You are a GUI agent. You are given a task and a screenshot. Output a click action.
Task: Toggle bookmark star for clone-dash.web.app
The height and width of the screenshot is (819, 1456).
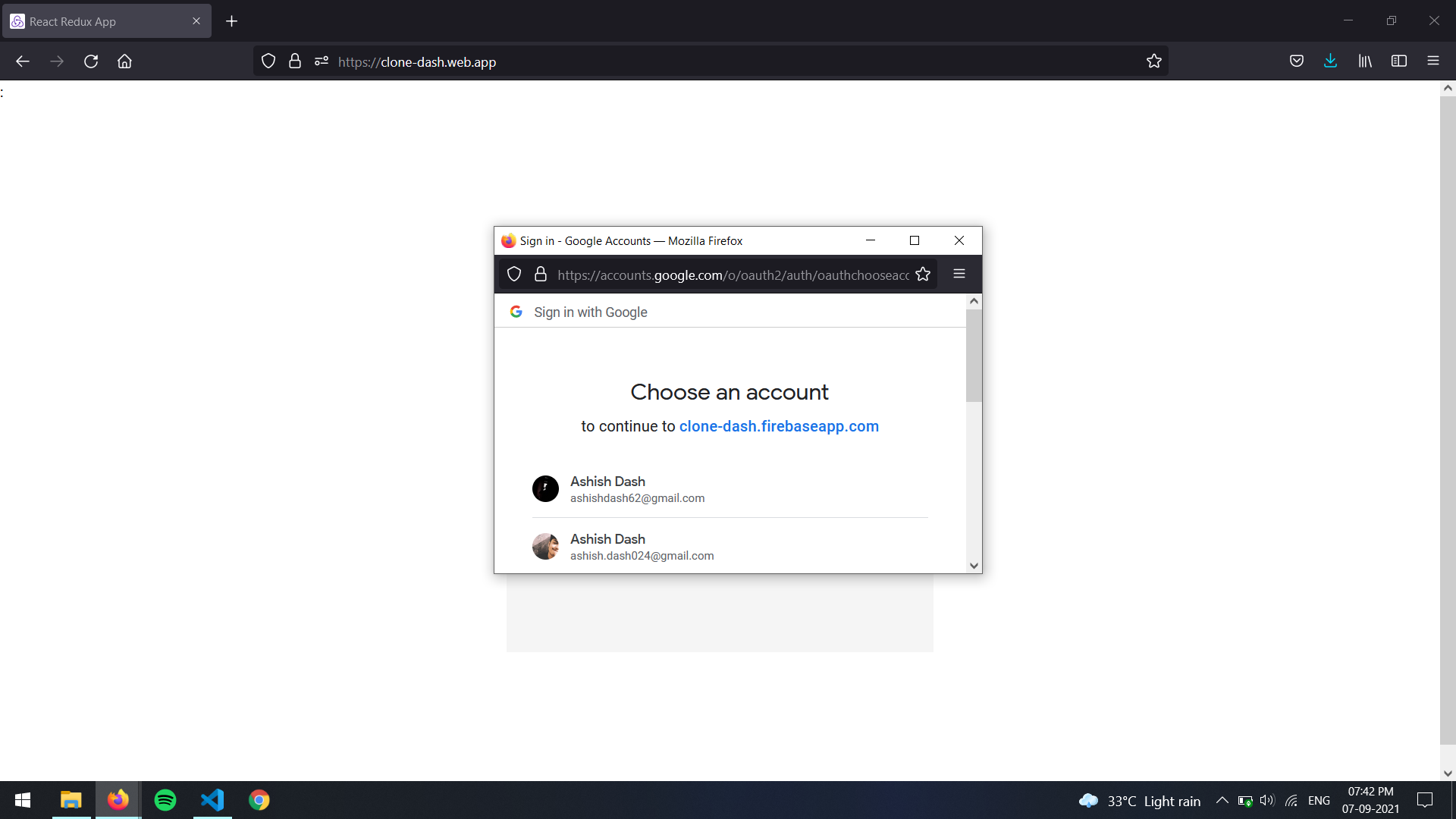coord(1154,61)
